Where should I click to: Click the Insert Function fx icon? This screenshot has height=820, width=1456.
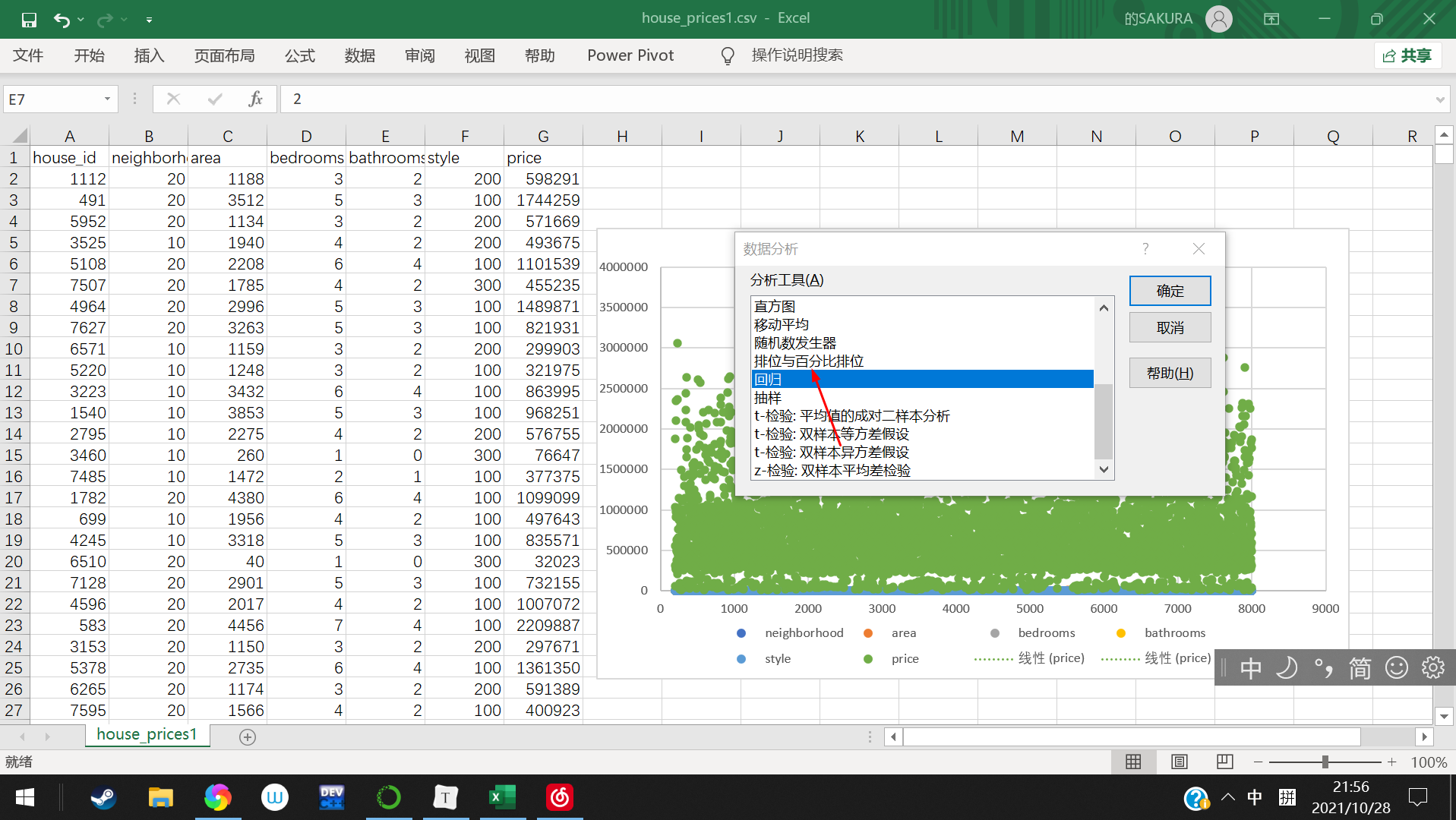256,99
